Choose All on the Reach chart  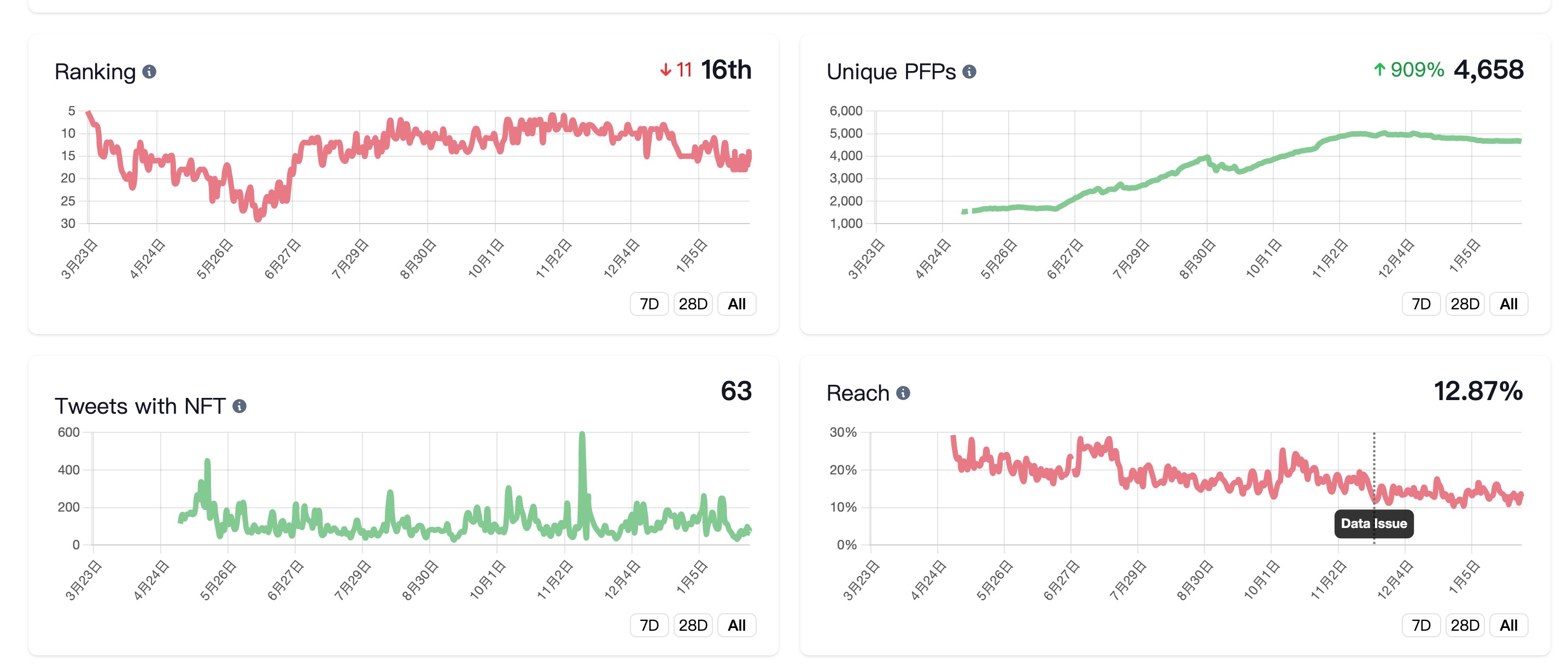point(1508,625)
